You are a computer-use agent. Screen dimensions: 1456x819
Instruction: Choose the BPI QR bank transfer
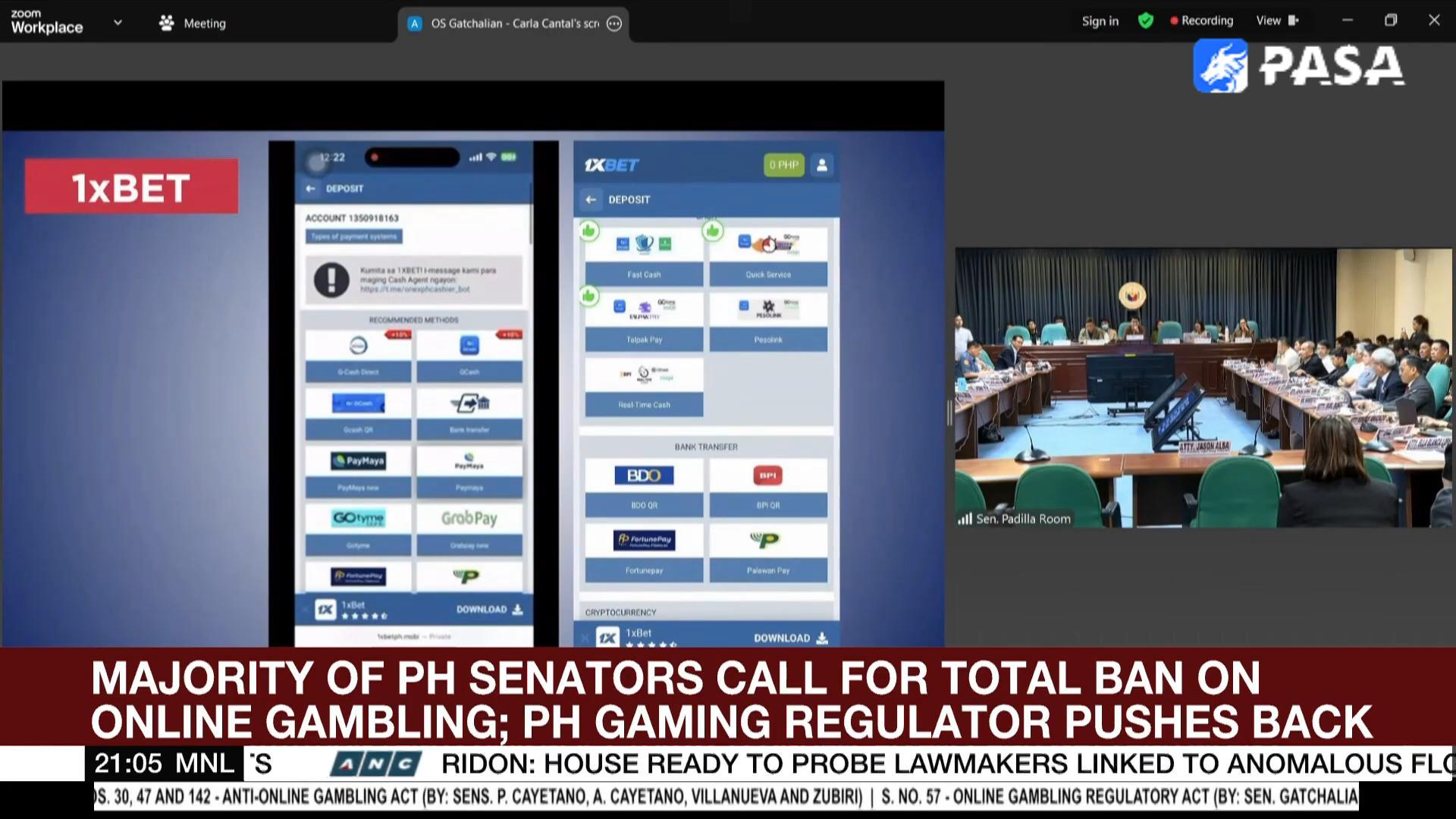(768, 488)
